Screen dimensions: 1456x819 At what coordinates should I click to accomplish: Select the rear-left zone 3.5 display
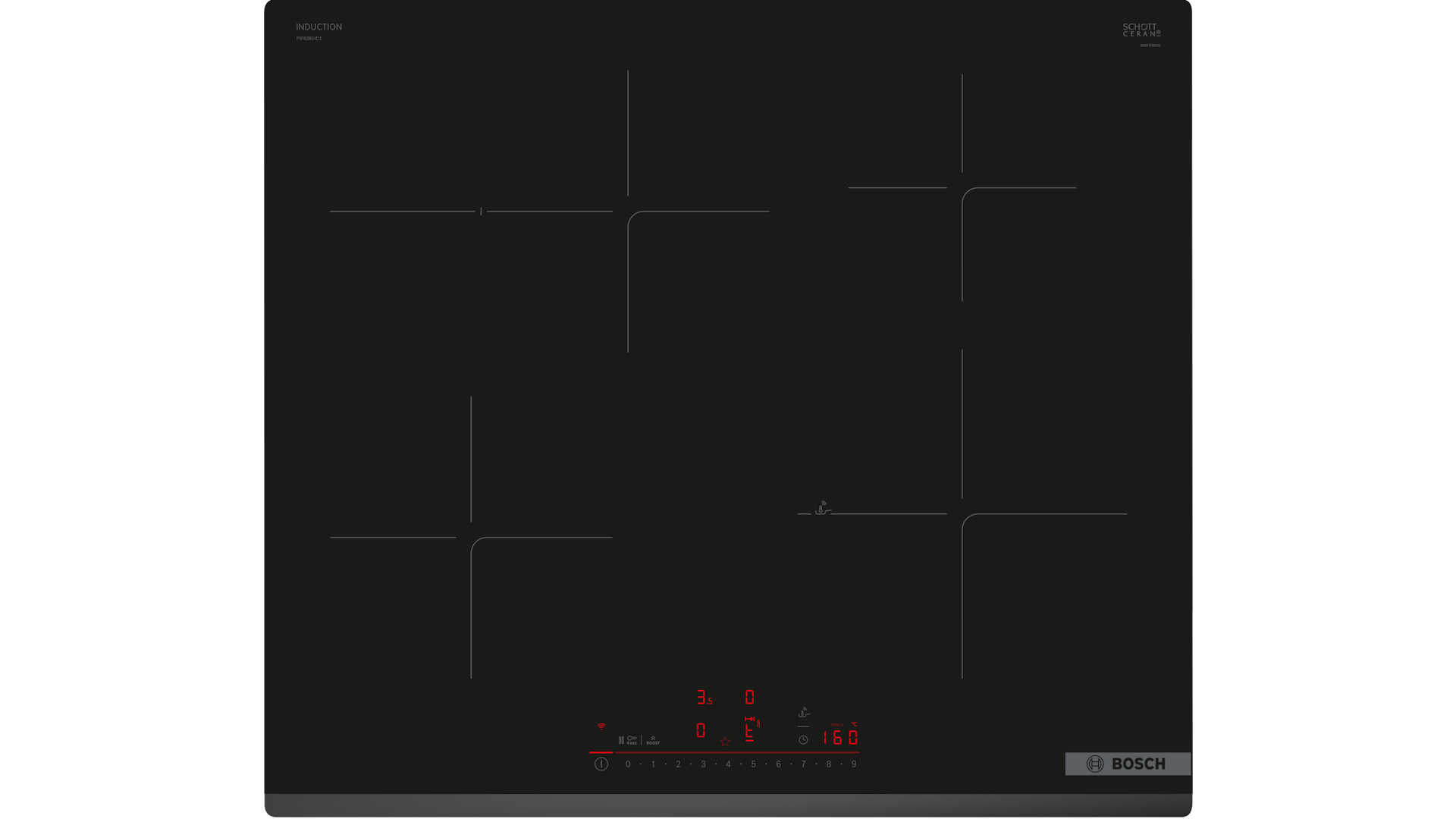[x=704, y=698]
